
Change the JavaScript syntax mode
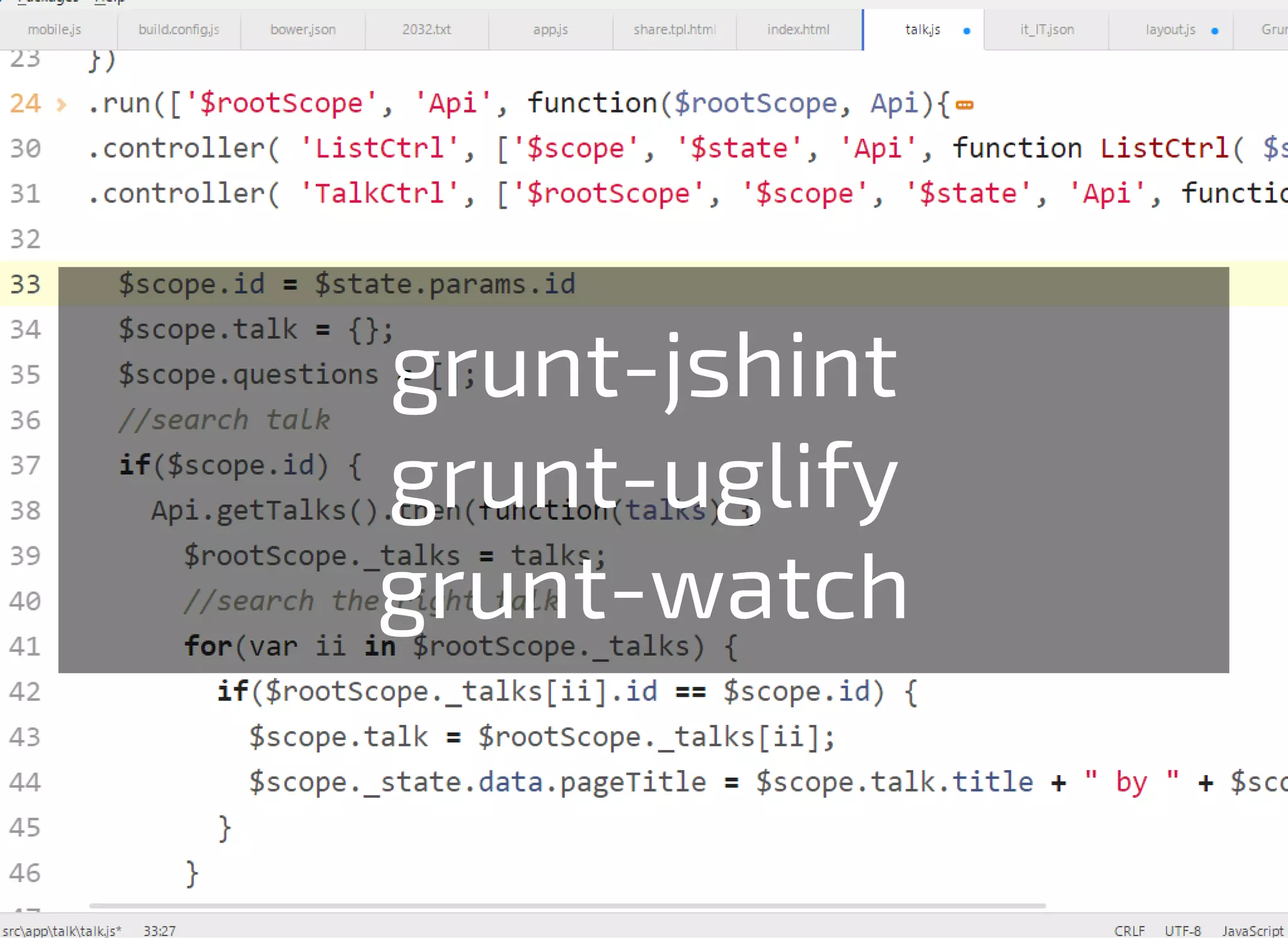(x=1253, y=930)
